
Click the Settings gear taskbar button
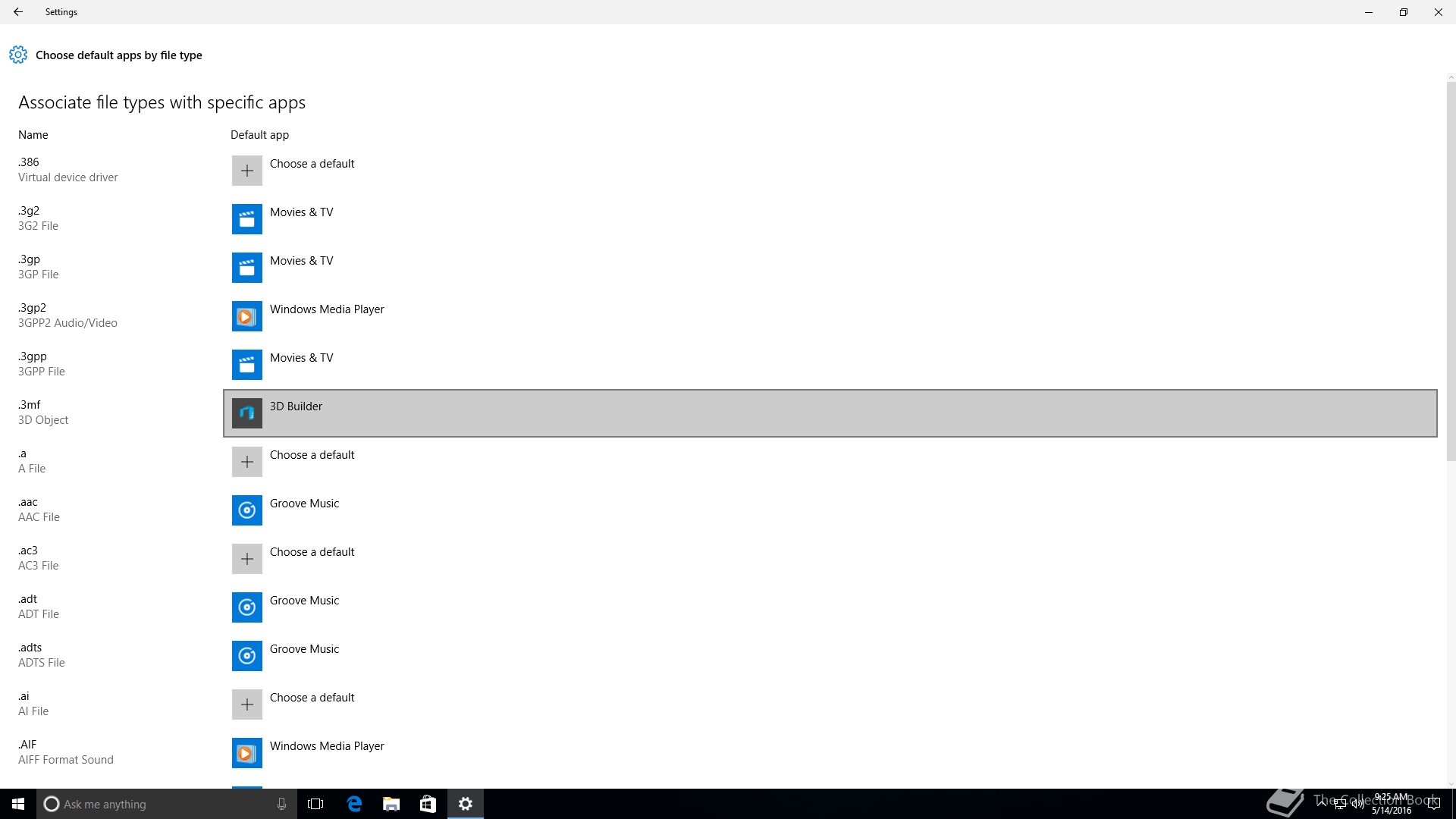coord(466,804)
